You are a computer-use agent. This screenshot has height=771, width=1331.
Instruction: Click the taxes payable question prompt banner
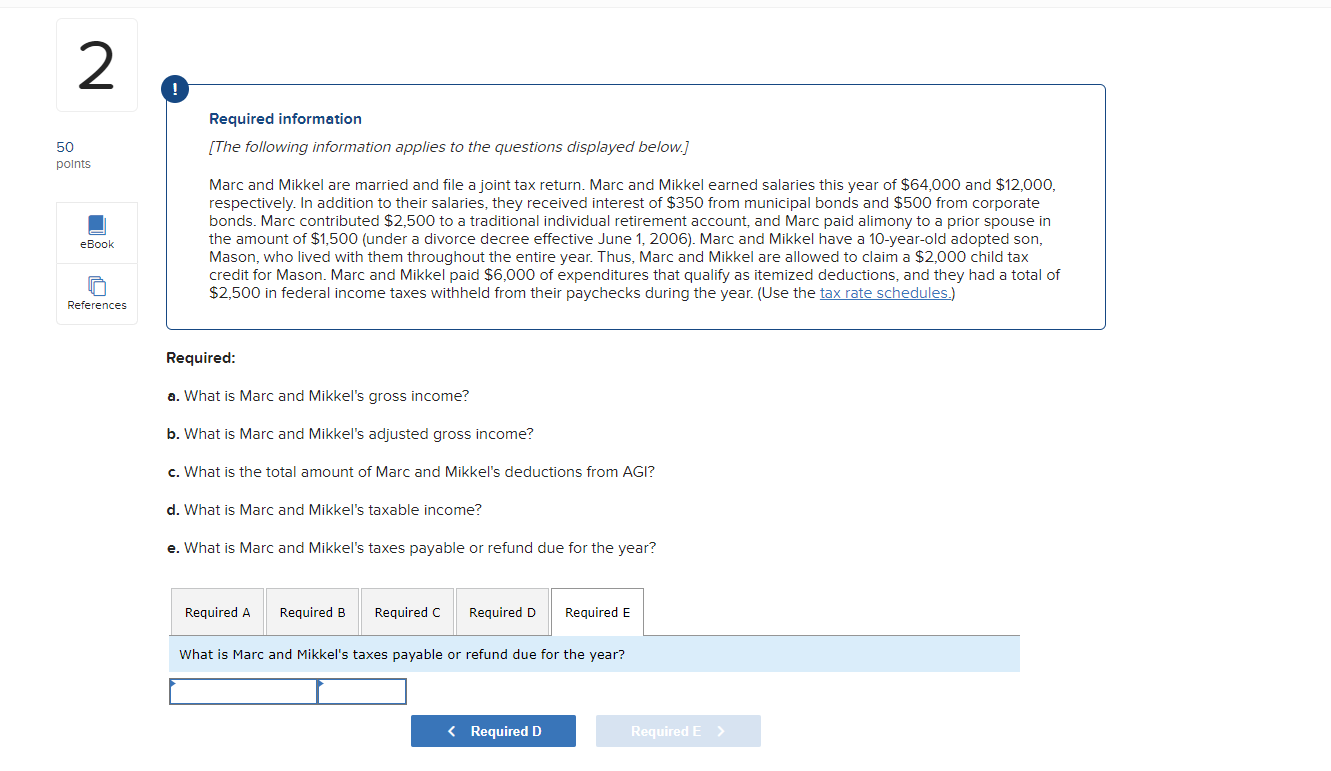pyautogui.click(x=594, y=653)
